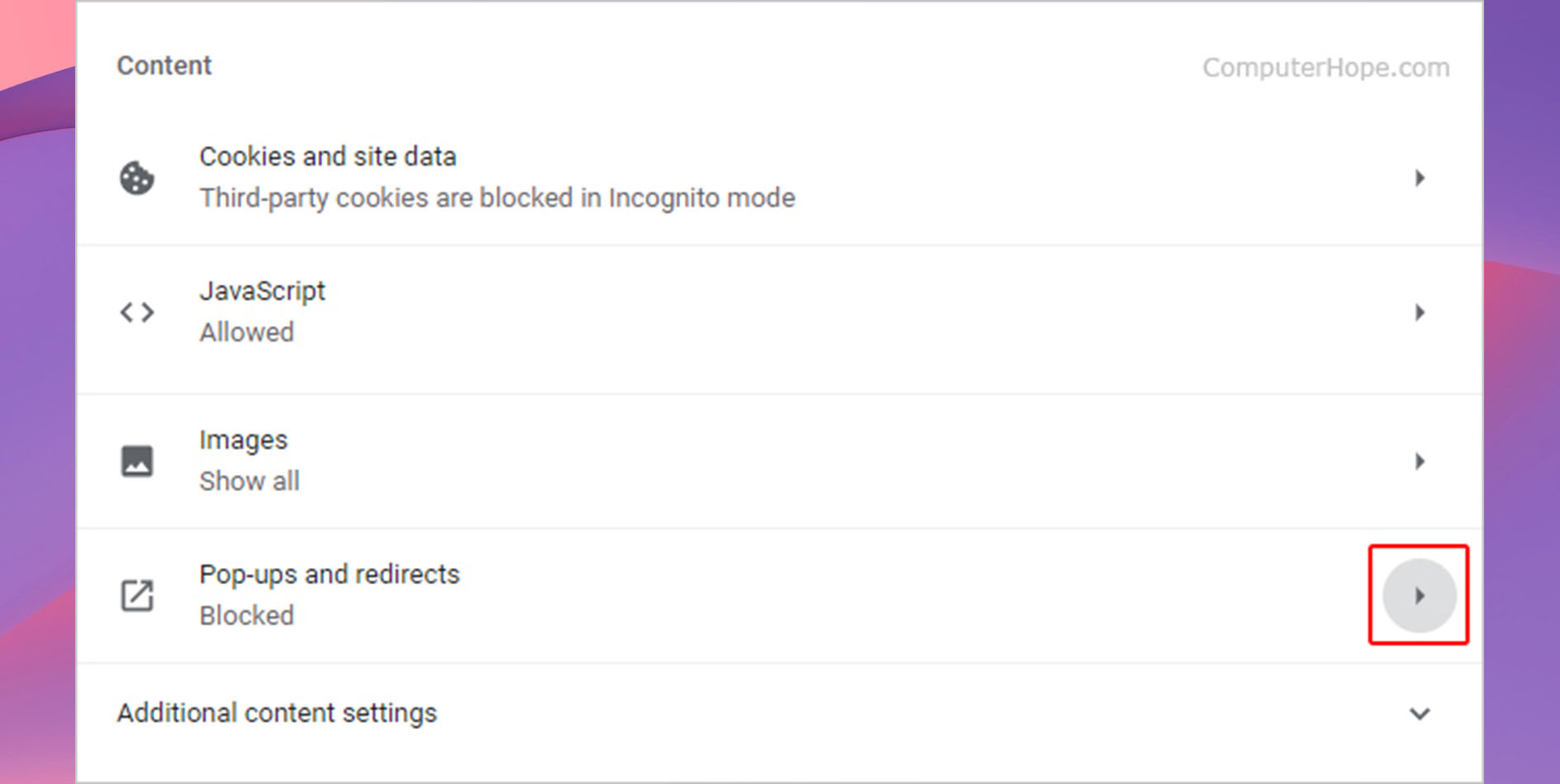Open Images settings with the right arrow
Image resolution: width=1560 pixels, height=784 pixels.
[1419, 461]
